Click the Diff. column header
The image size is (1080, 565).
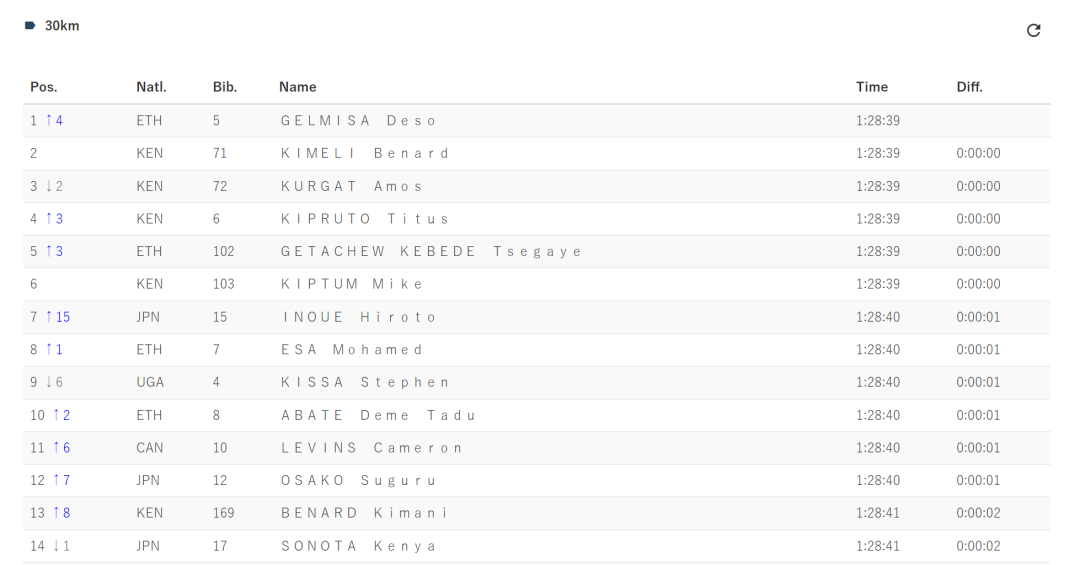(969, 87)
